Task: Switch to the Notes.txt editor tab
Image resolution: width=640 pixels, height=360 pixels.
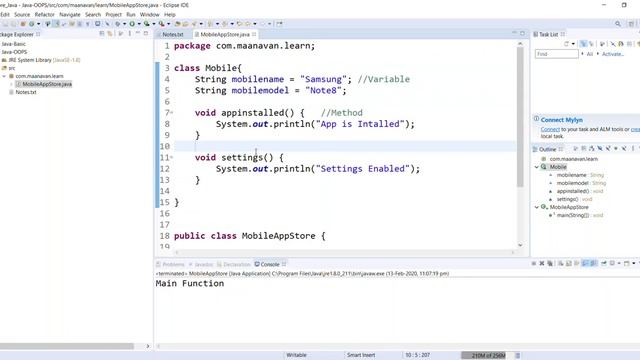Action: coord(172,35)
